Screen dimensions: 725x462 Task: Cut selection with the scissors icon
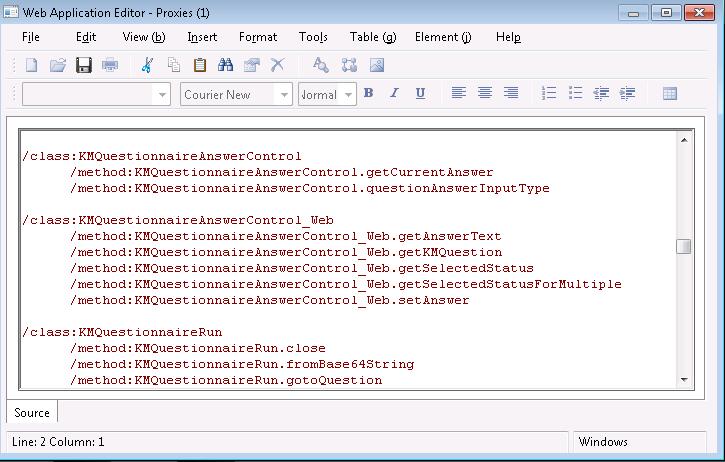point(147,65)
